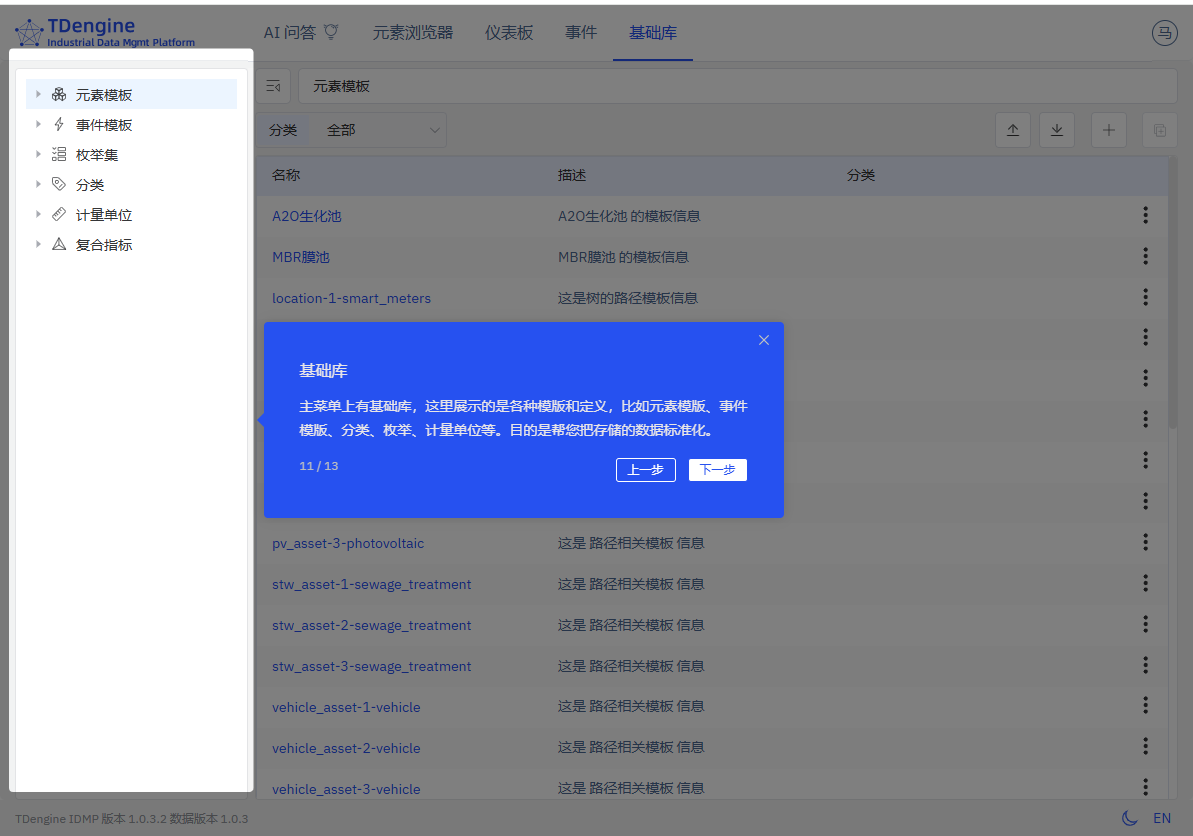Image resolution: width=1193 pixels, height=836 pixels.
Task: Open more options for A2O生化池 row
Action: point(1145,215)
